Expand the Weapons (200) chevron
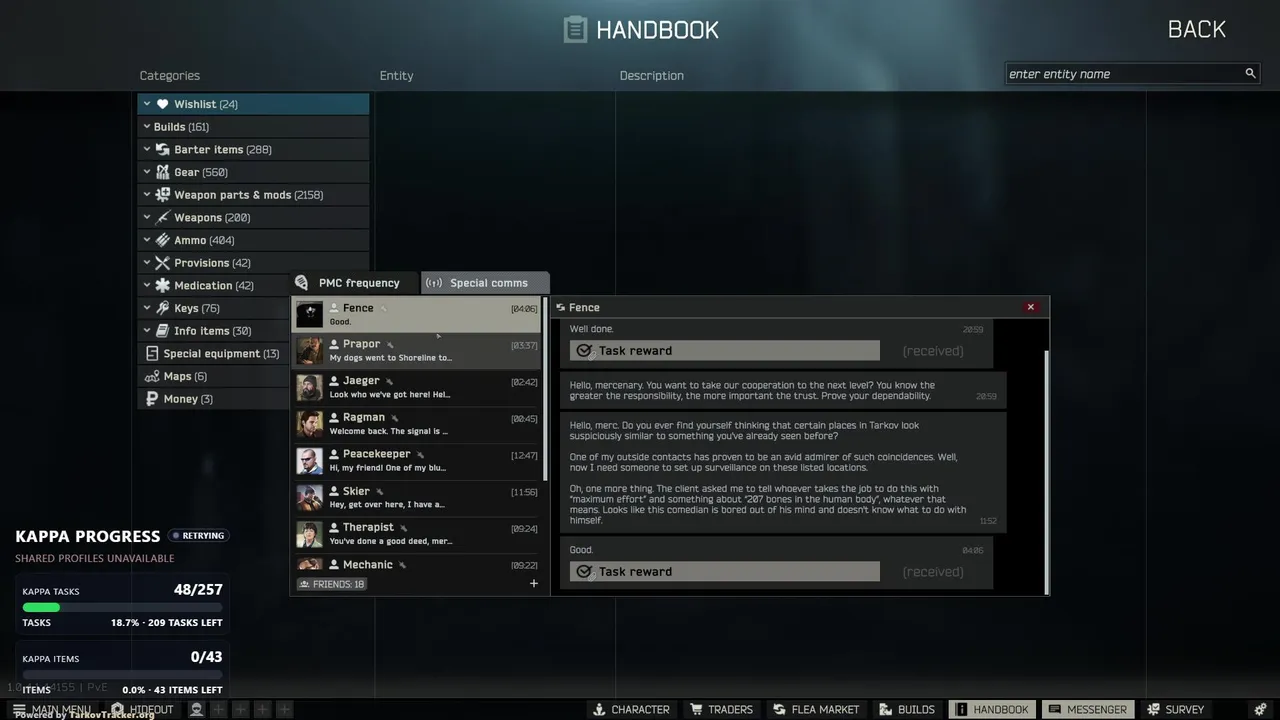The width and height of the screenshot is (1280, 720). [146, 217]
